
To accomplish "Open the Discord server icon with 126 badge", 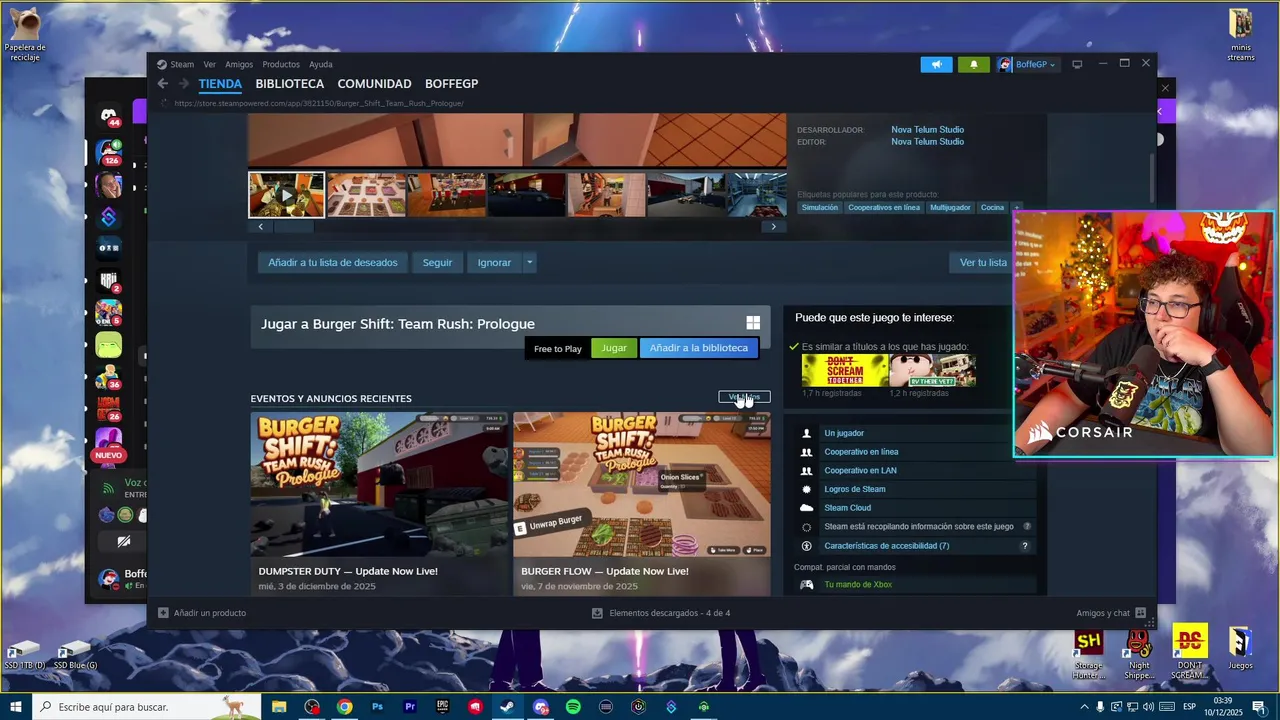I will click(x=109, y=152).
